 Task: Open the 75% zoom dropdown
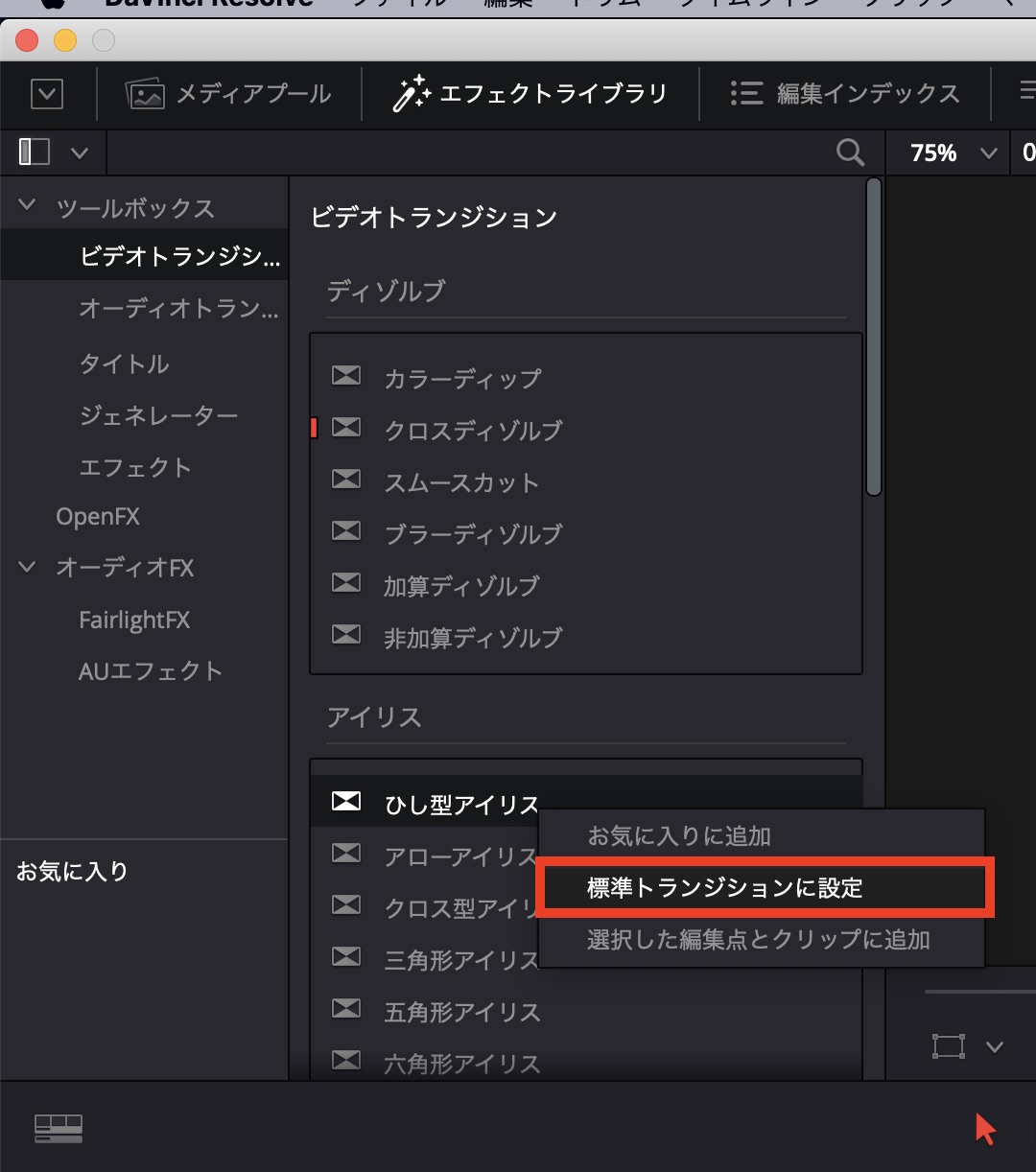[x=988, y=153]
